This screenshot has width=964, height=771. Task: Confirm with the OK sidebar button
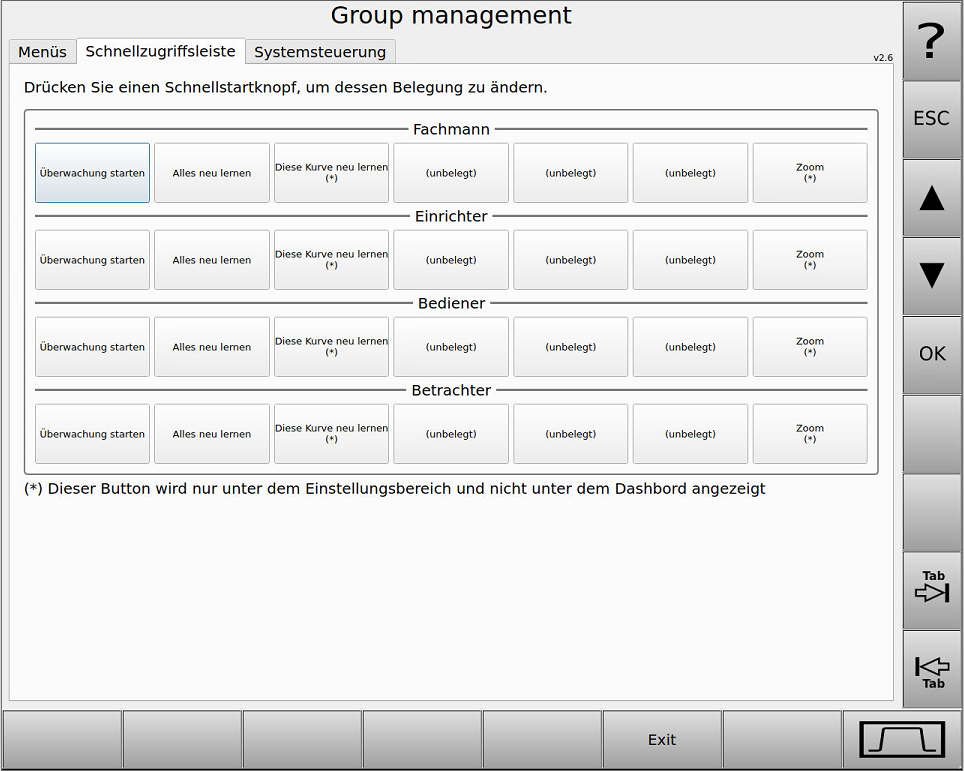click(931, 353)
